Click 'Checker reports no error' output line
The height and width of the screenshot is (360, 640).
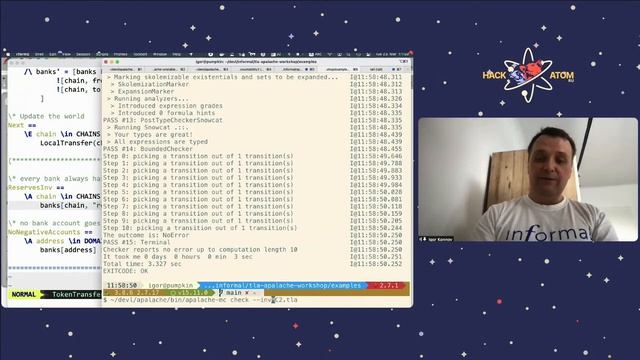coord(200,250)
